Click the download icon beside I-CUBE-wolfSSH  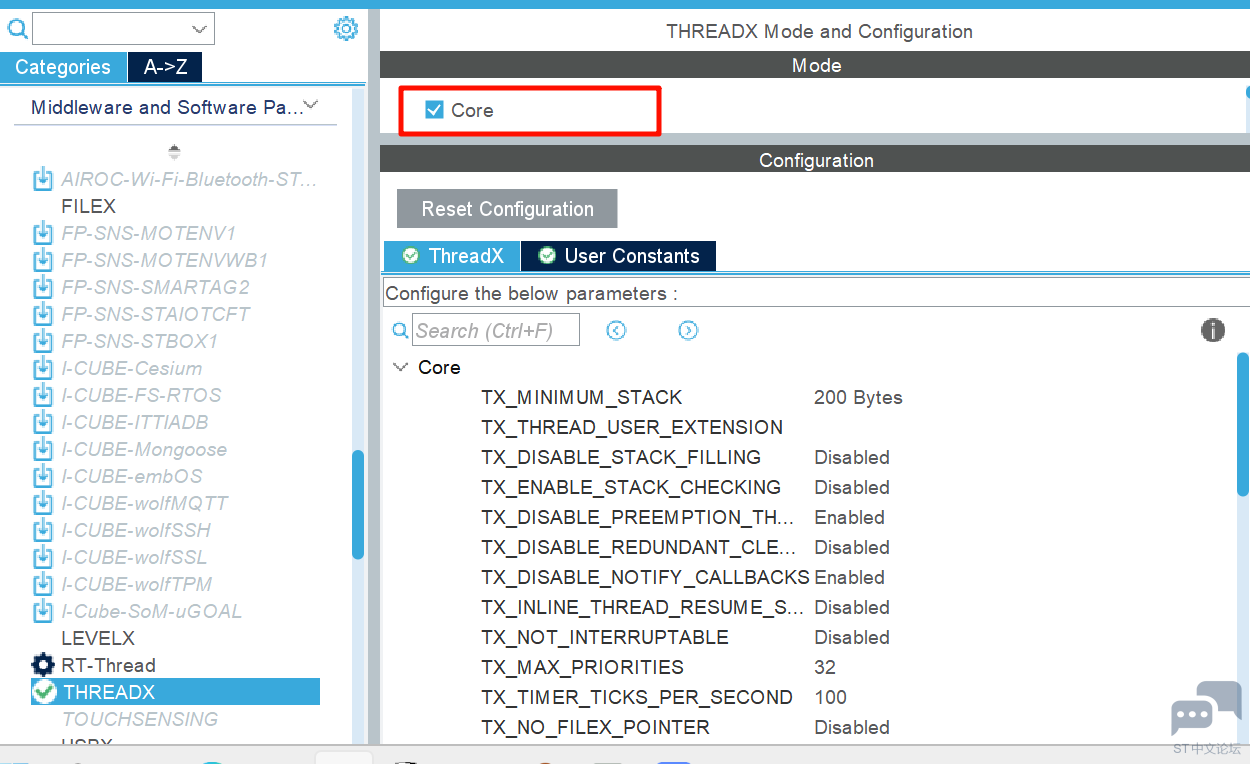43,531
